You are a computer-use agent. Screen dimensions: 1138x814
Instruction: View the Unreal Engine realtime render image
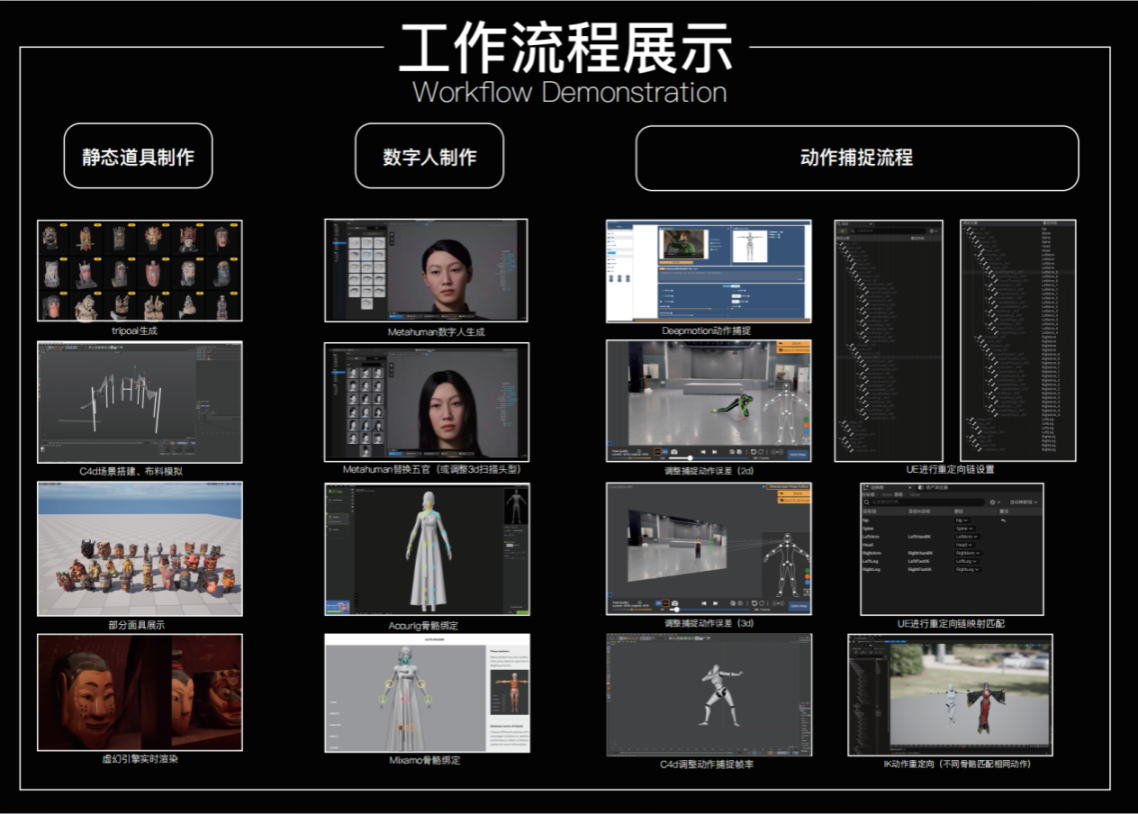(139, 692)
